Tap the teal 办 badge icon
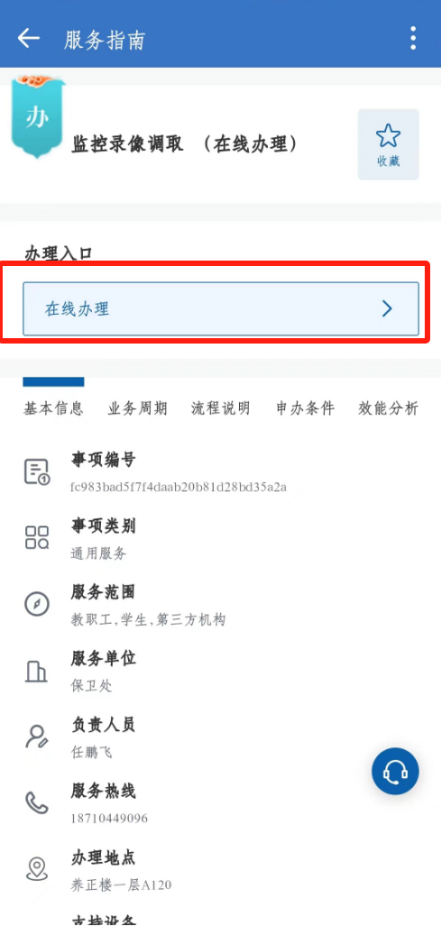 (37, 117)
